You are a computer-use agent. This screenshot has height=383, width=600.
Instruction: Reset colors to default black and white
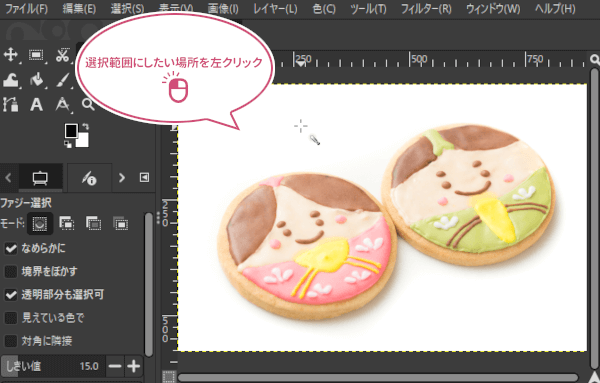(68, 144)
